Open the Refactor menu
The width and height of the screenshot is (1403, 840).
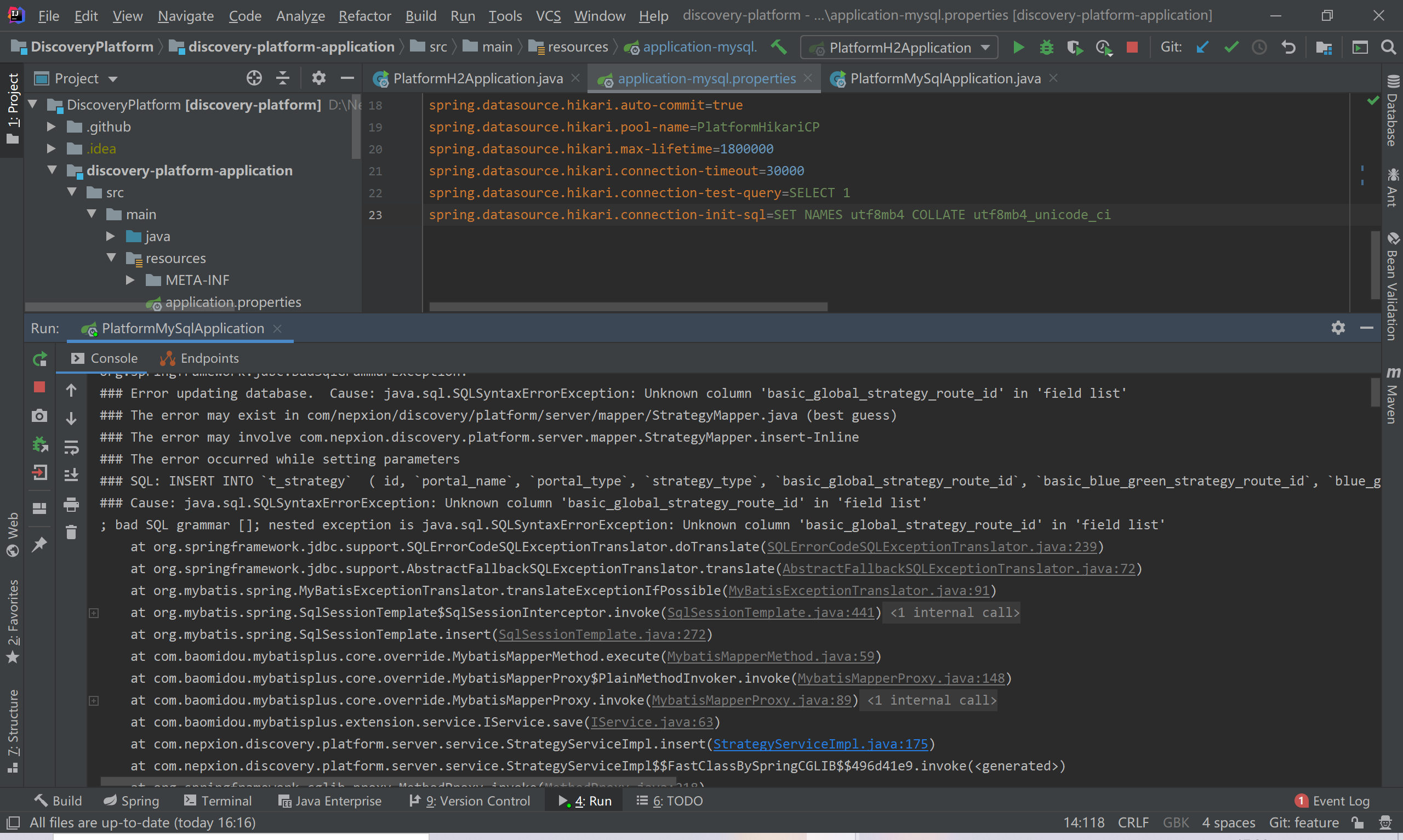coord(364,15)
